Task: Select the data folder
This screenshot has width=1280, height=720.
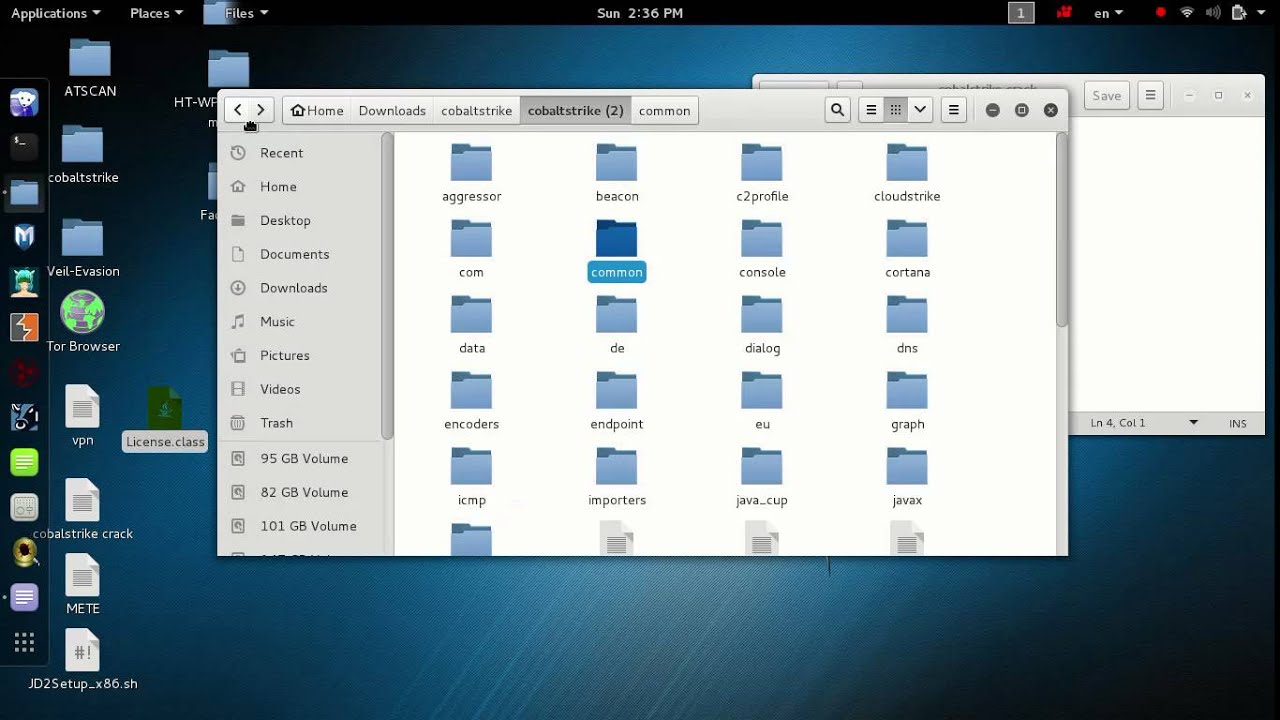Action: point(471,325)
